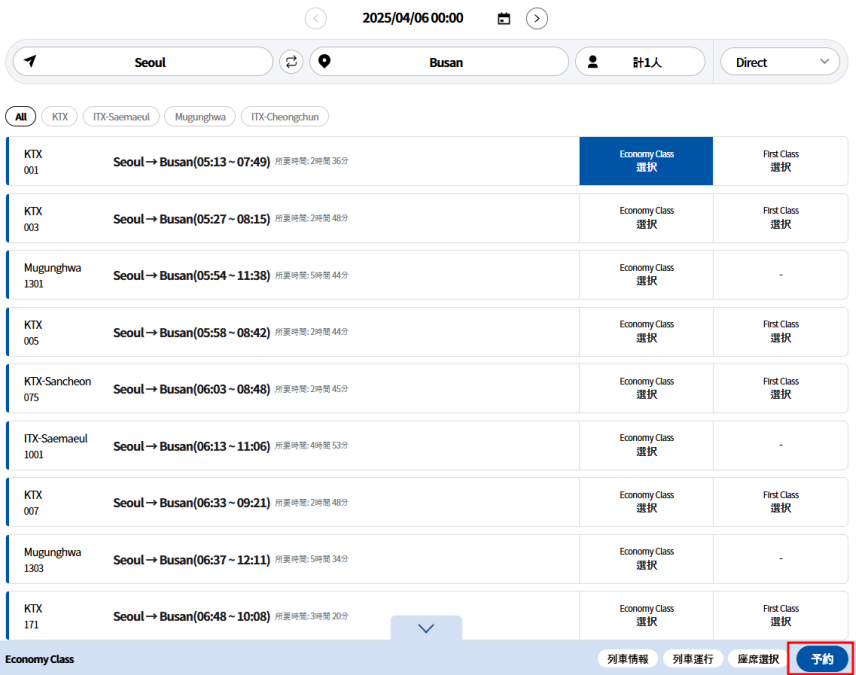Filter trains by ITX-Saemaeul
This screenshot has width=856, height=675.
coord(121,117)
